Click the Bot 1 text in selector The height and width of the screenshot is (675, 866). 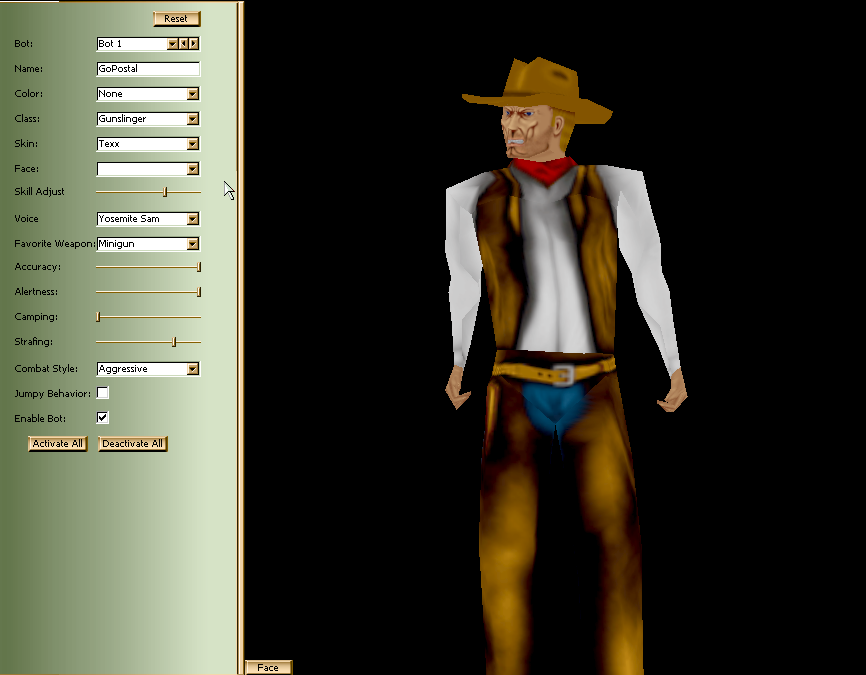point(110,44)
